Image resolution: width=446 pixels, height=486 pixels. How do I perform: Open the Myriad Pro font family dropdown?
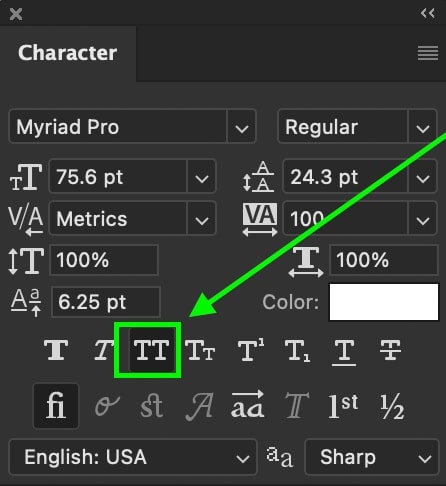pos(132,126)
